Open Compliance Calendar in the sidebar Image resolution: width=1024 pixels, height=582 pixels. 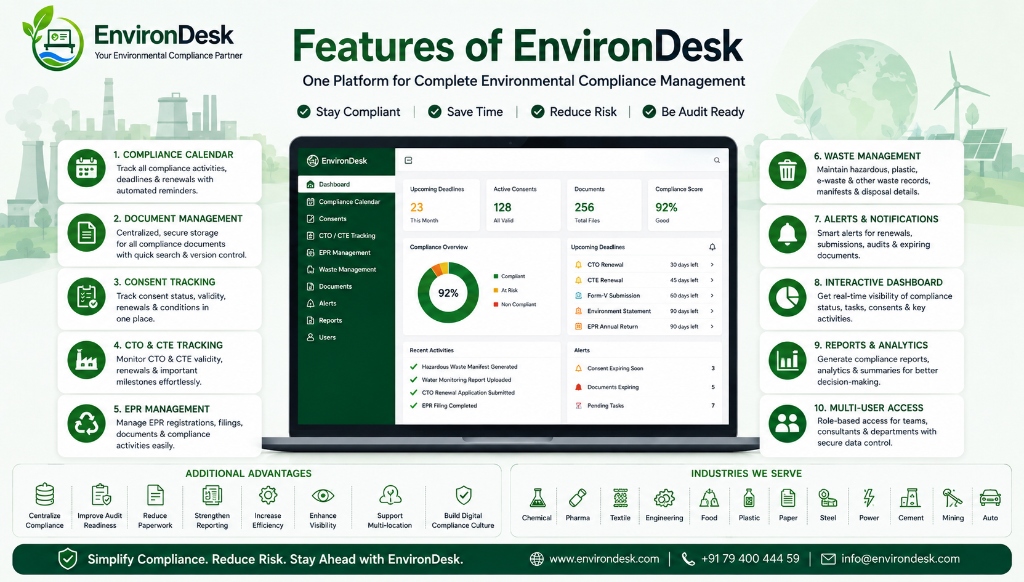pyautogui.click(x=347, y=201)
